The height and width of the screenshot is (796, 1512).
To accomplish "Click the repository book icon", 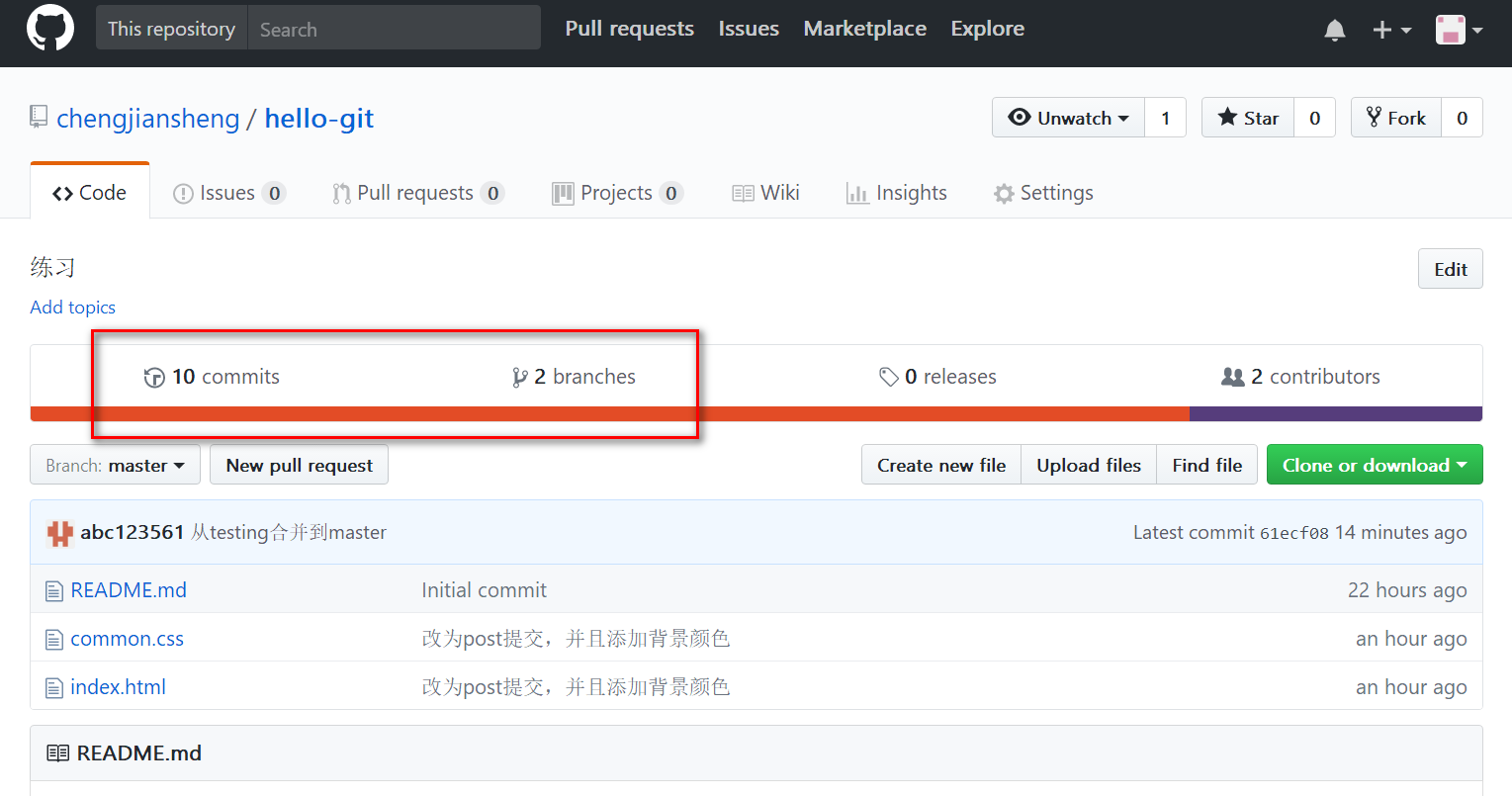I will [39, 118].
